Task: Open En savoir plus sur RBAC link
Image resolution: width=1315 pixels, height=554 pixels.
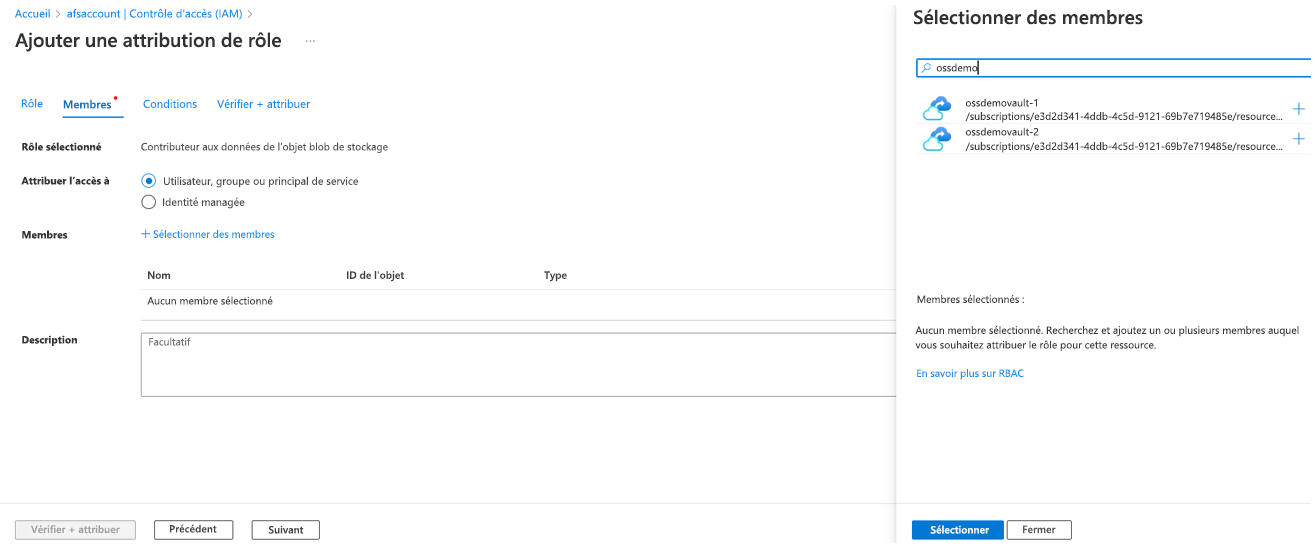Action: [x=970, y=374]
